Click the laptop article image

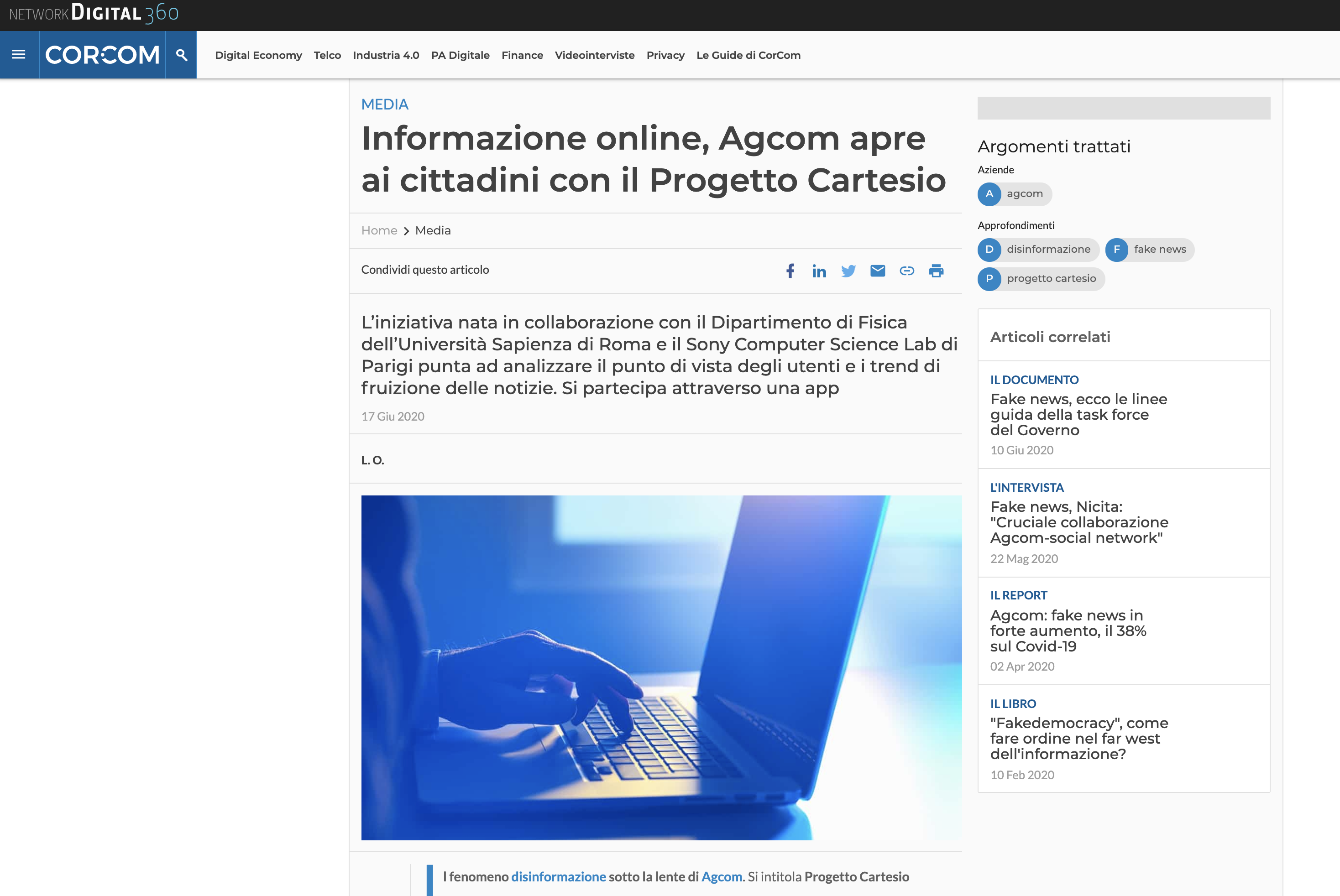[661, 667]
